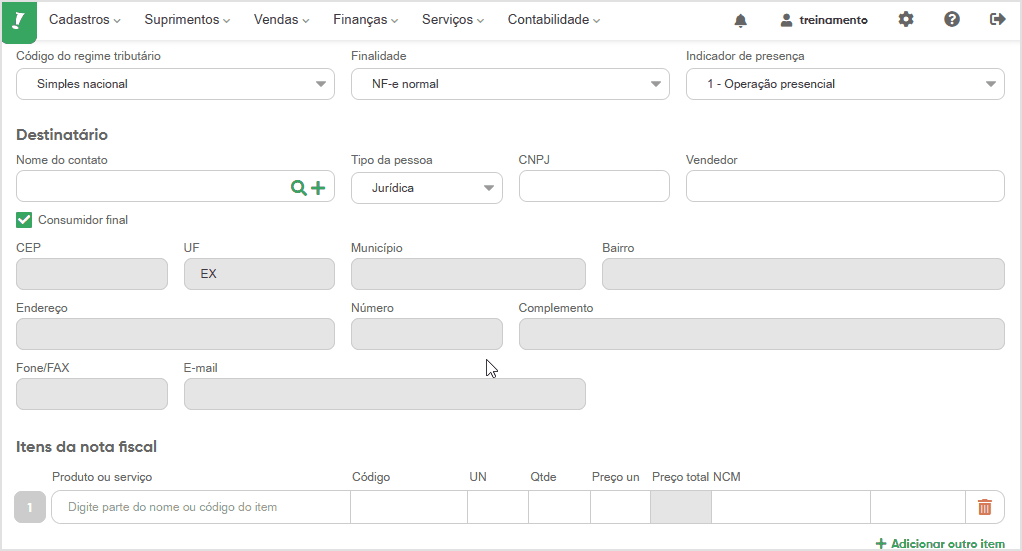Expand the Finalidade dropdown

tap(510, 84)
